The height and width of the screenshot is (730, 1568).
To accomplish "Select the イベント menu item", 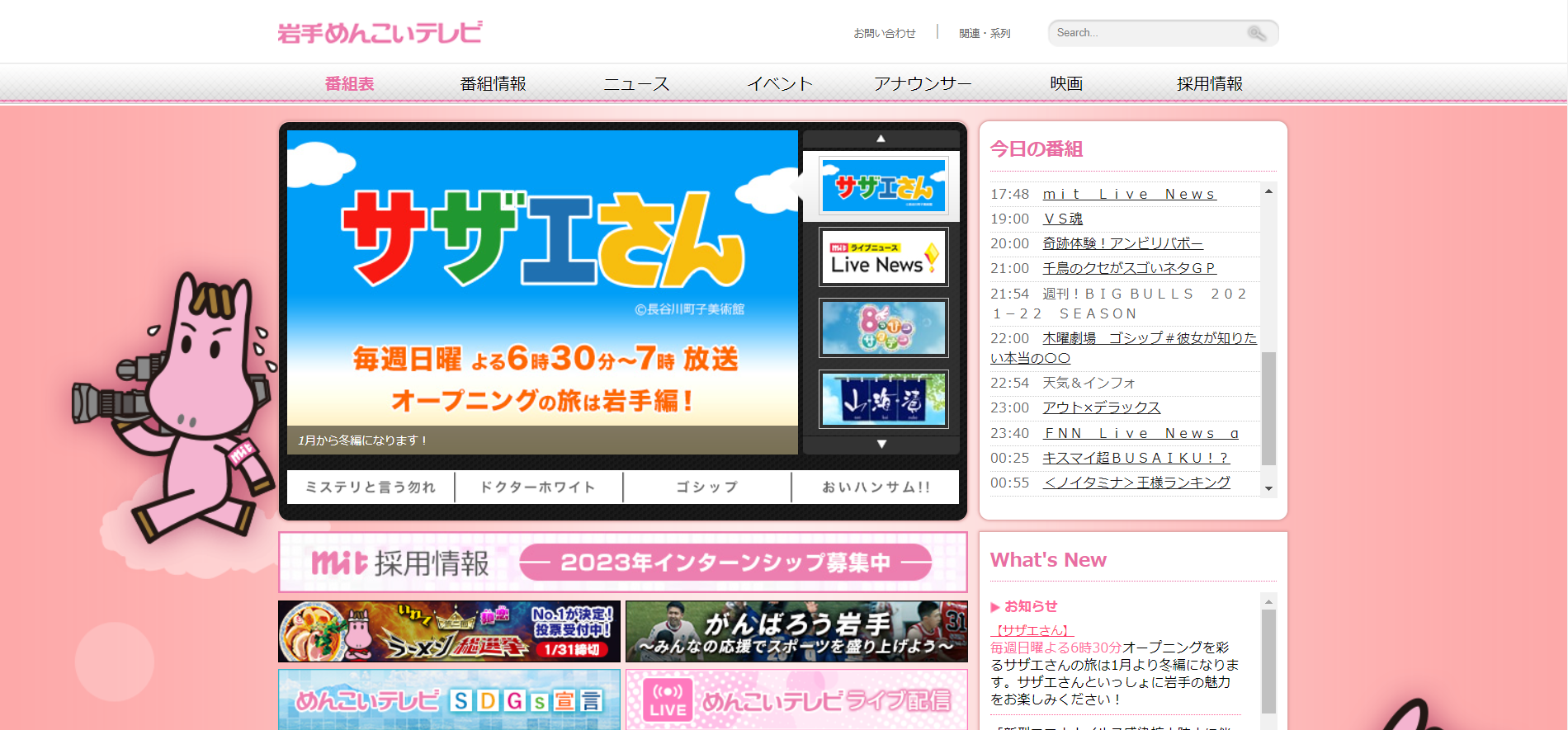I will click(780, 83).
